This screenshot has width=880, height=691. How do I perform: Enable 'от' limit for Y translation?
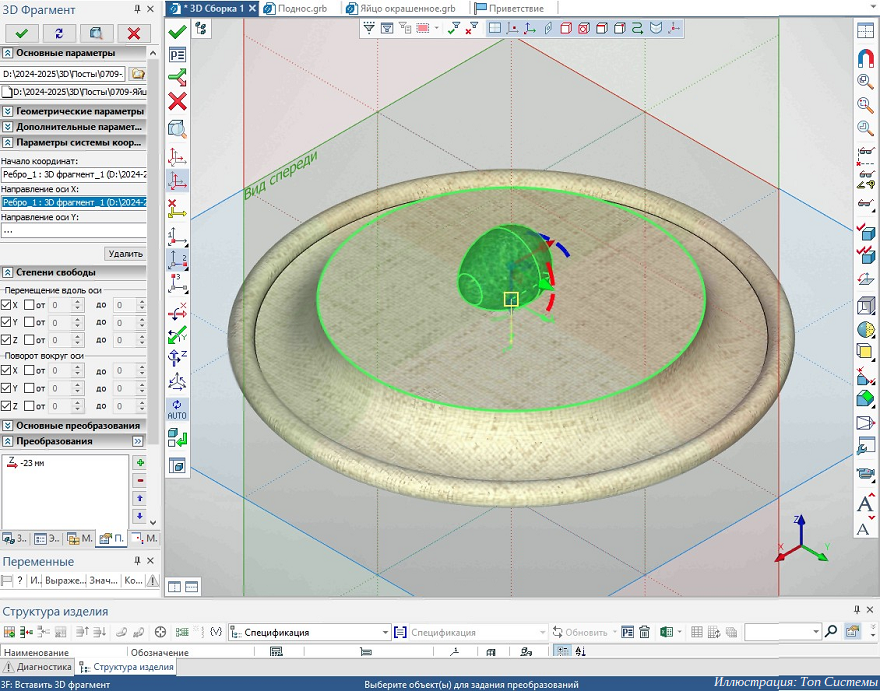pos(29,323)
